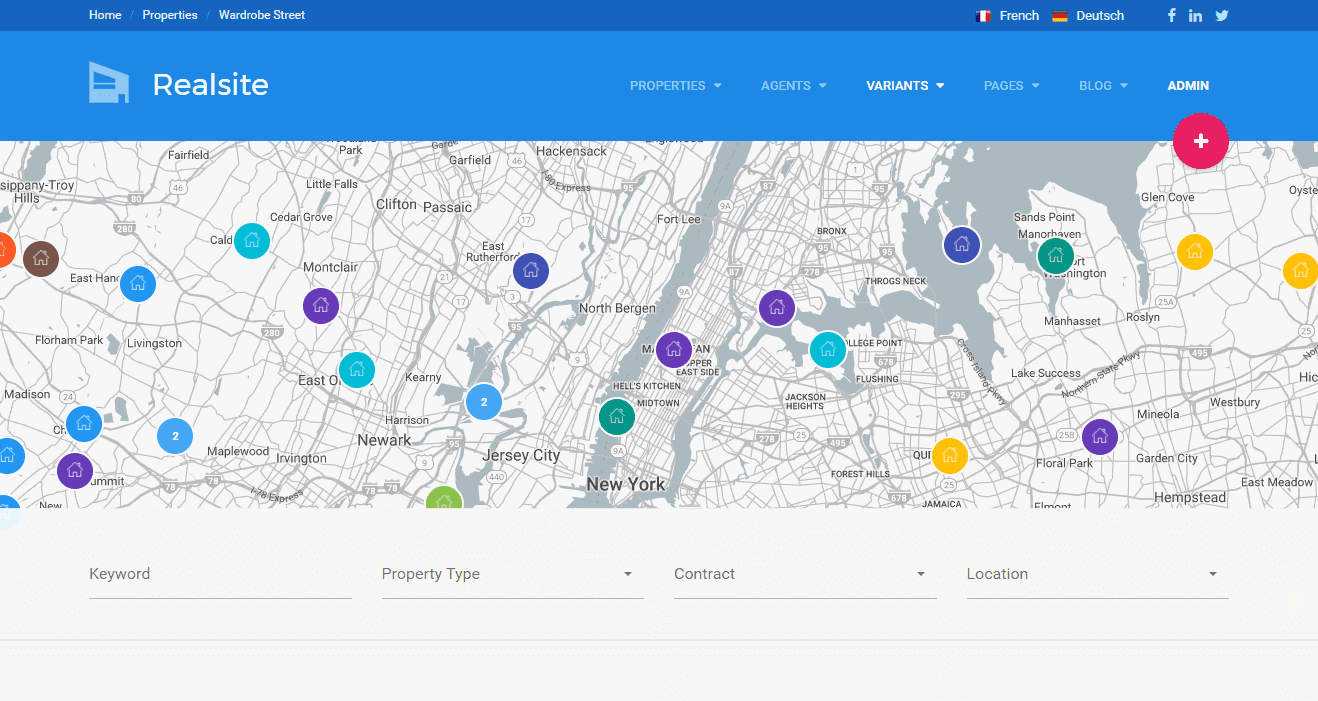The height and width of the screenshot is (701, 1318).
Task: Click the yellow house marker near Glen Cove
Action: click(1194, 252)
